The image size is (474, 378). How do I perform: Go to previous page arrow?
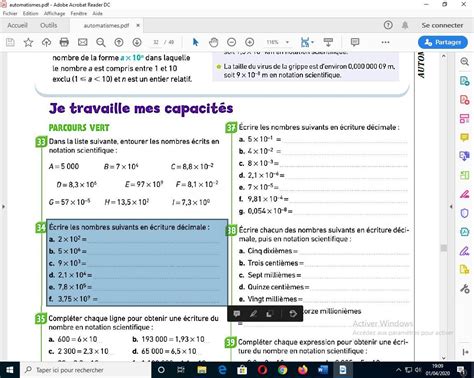(119, 42)
